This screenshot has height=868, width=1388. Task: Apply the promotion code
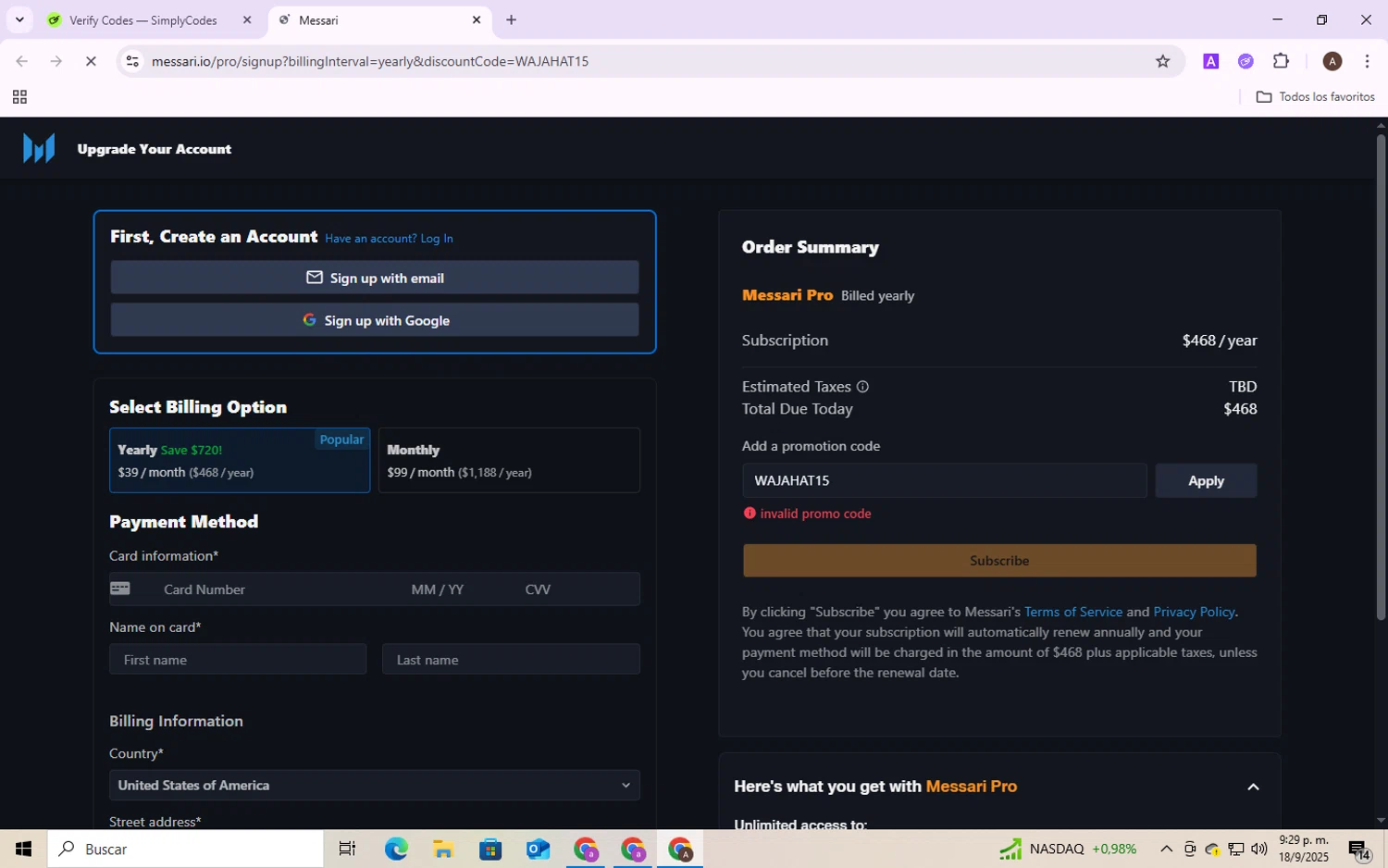click(x=1206, y=480)
